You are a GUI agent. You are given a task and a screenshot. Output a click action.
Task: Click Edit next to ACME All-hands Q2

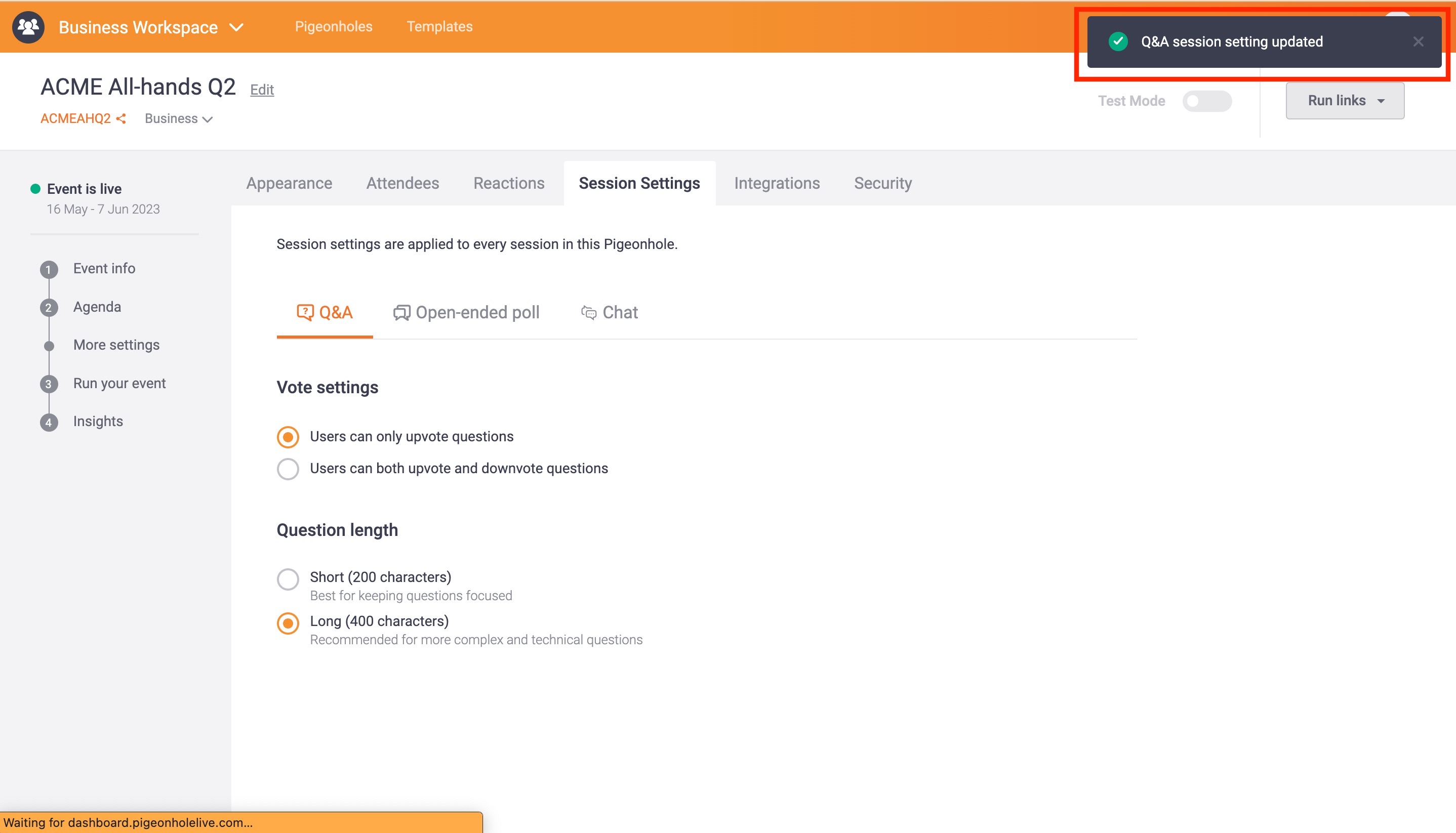pyautogui.click(x=262, y=89)
